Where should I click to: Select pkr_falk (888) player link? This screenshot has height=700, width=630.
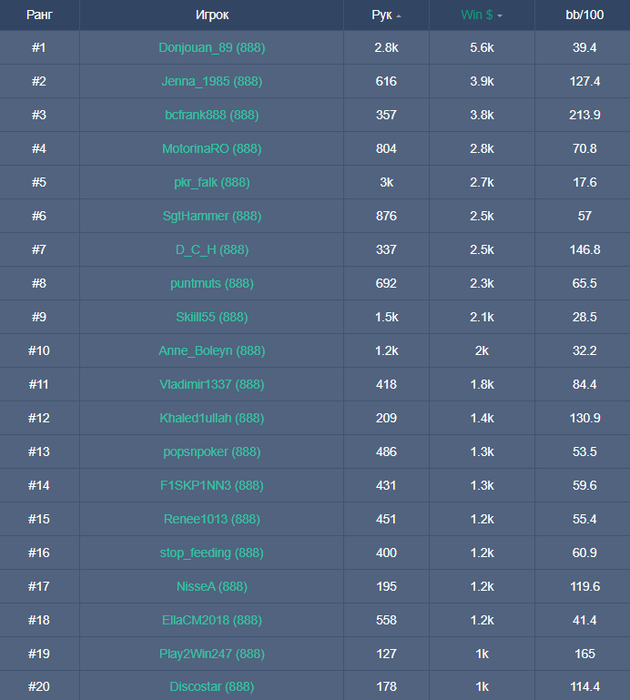pyautogui.click(x=212, y=182)
